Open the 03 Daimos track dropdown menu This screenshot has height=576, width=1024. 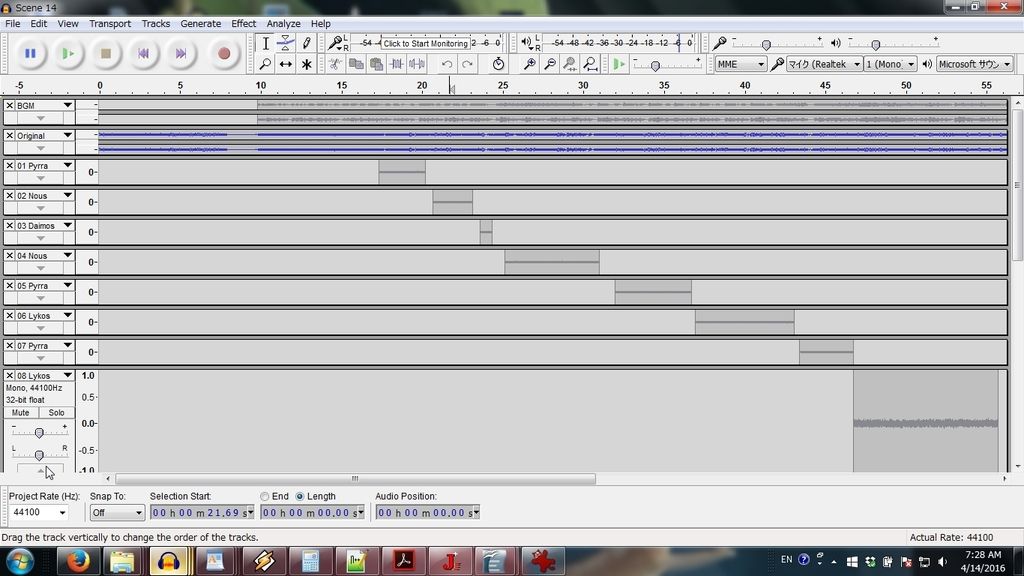(x=68, y=226)
